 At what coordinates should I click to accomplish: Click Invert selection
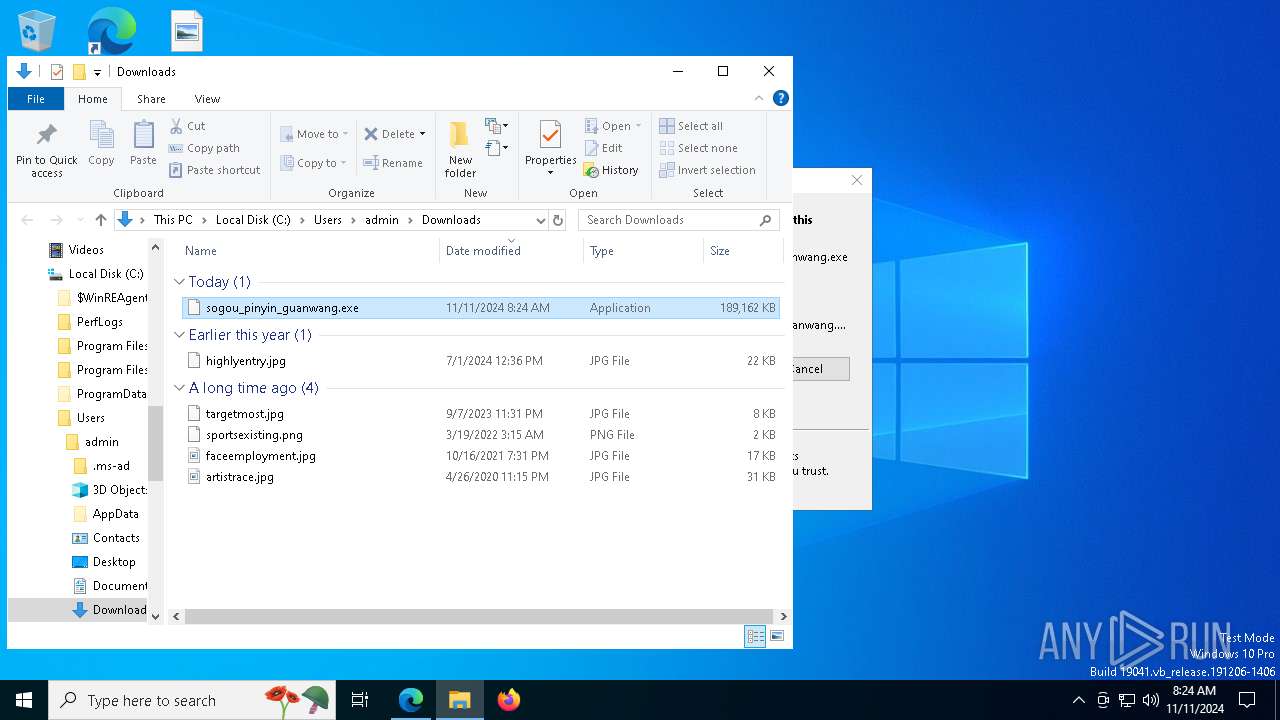click(x=707, y=170)
